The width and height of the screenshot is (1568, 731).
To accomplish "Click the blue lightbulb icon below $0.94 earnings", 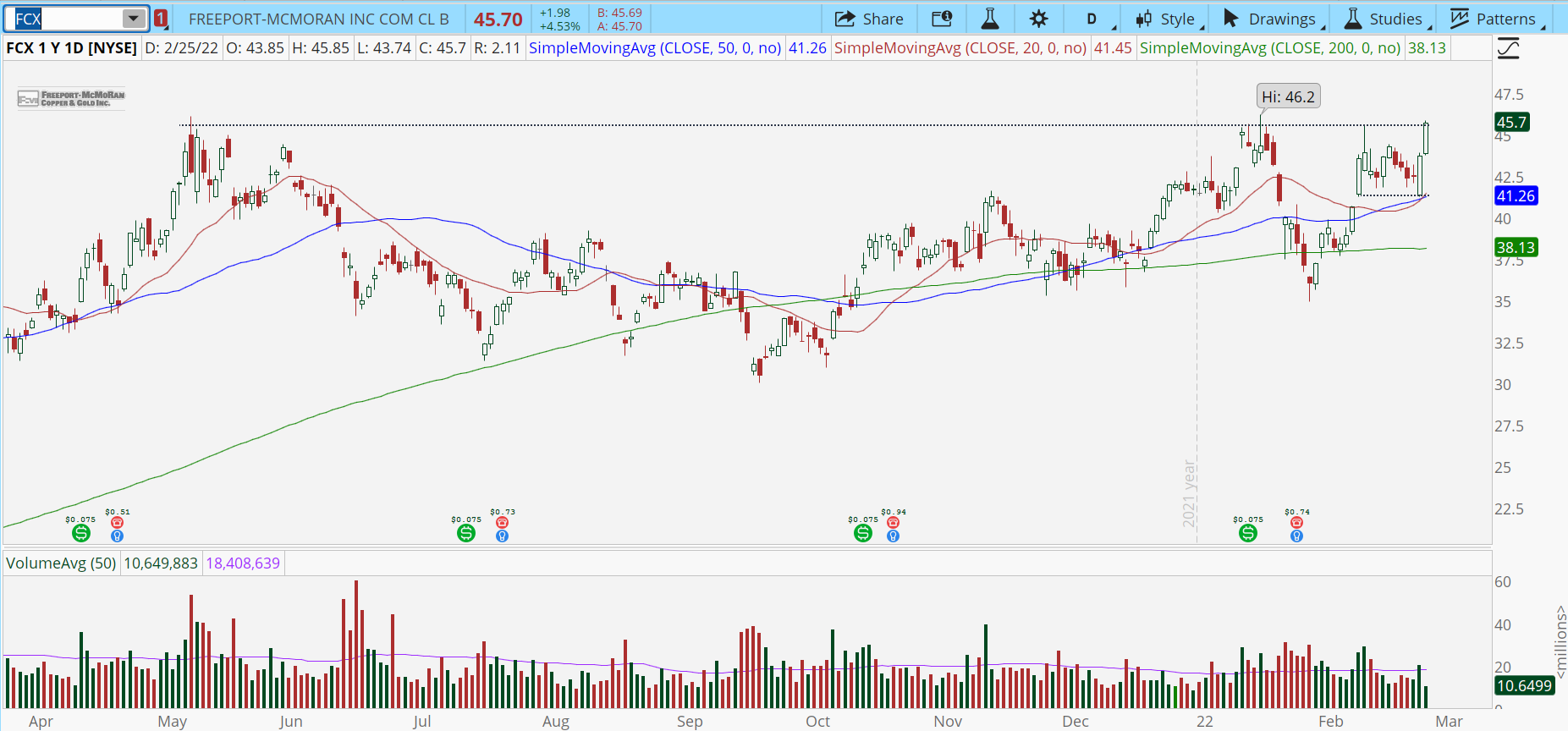I will 893,536.
